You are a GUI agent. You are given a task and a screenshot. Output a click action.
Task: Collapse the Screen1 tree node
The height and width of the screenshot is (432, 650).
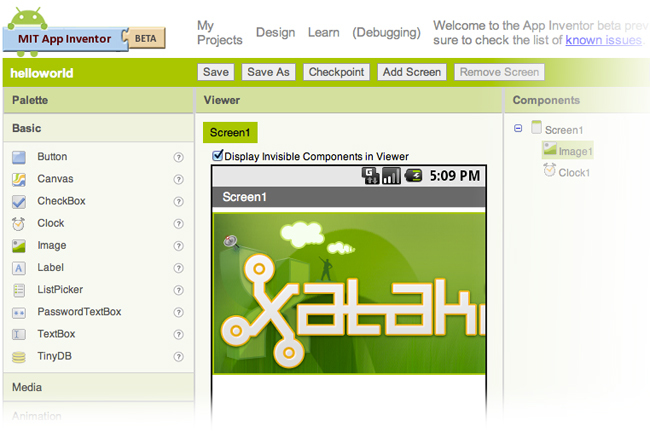pyautogui.click(x=518, y=129)
